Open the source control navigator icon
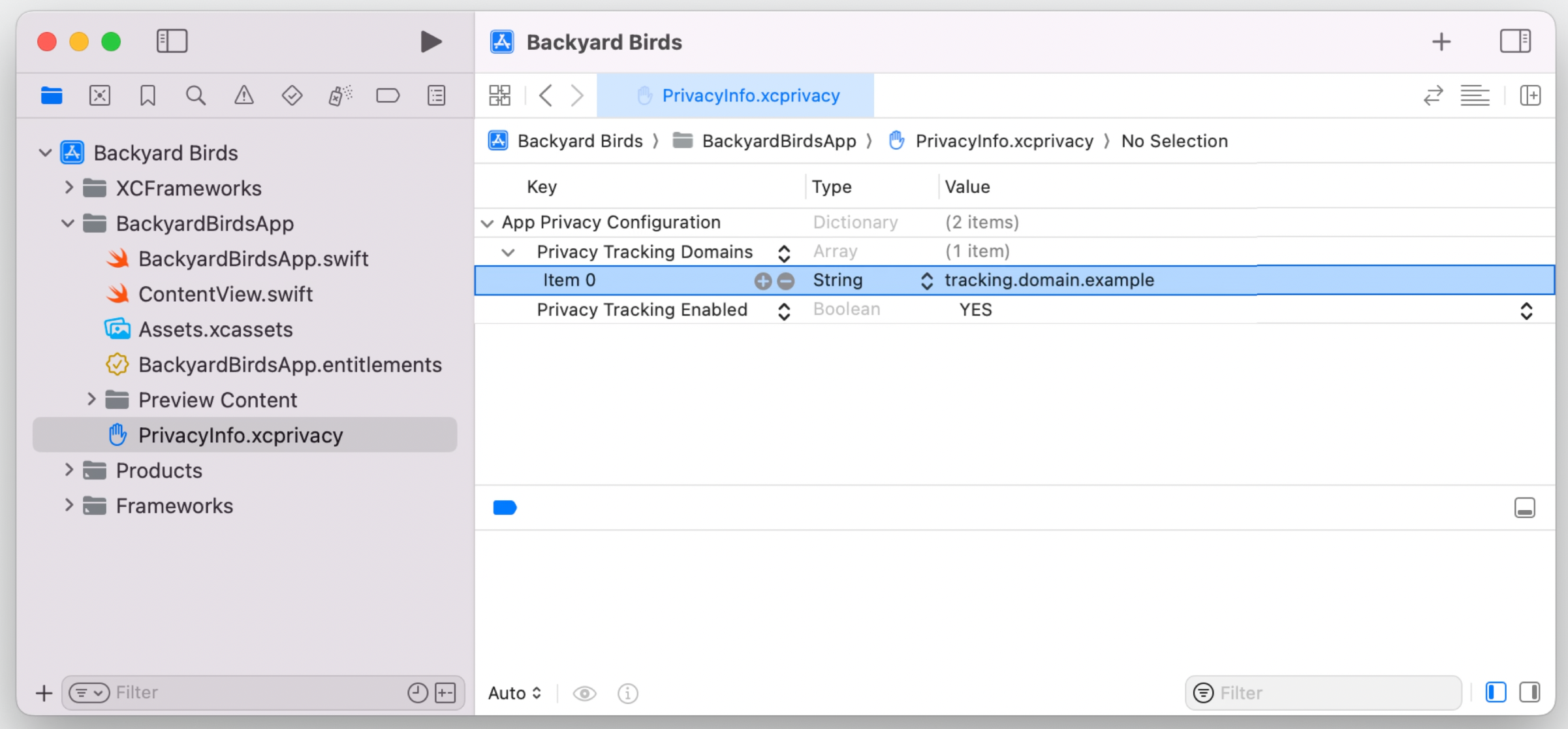Screen dimensions: 1568x729 click(x=99, y=95)
